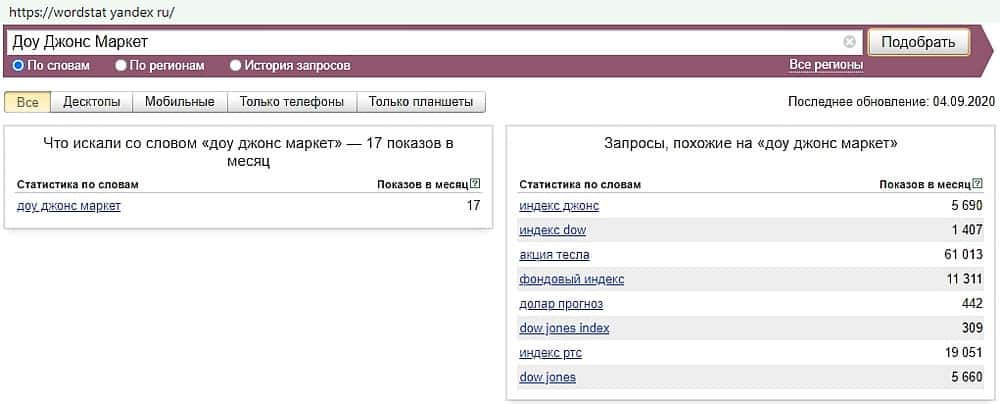Open the 'Все регионы' region selector
Viewport: 1000px width, 404px height.
coord(826,65)
